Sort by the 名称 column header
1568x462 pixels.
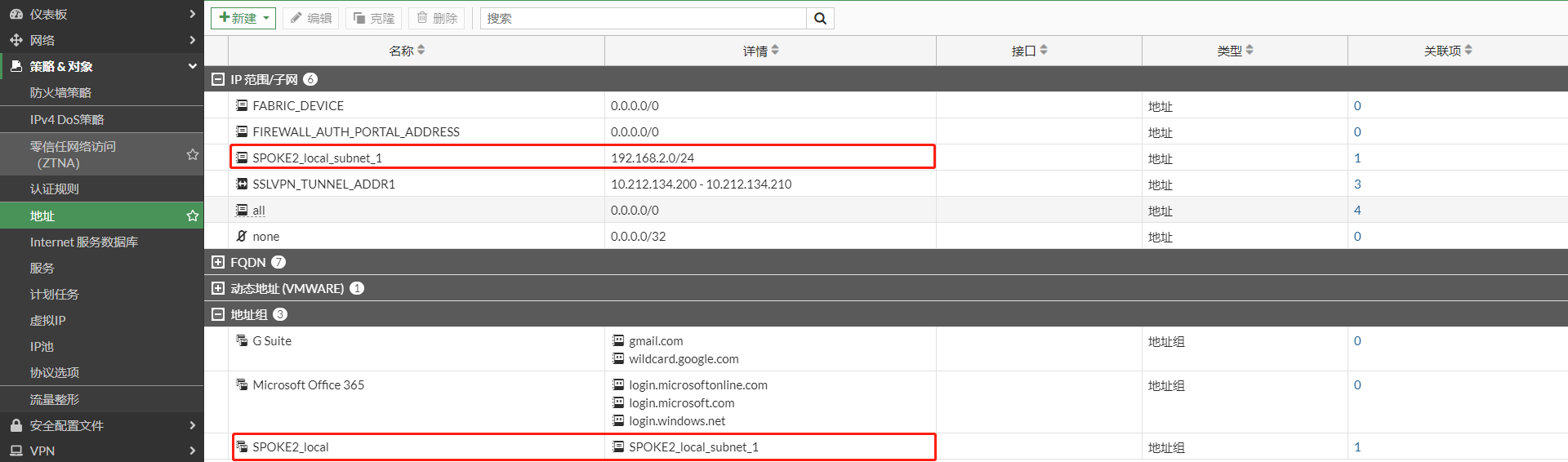click(402, 51)
